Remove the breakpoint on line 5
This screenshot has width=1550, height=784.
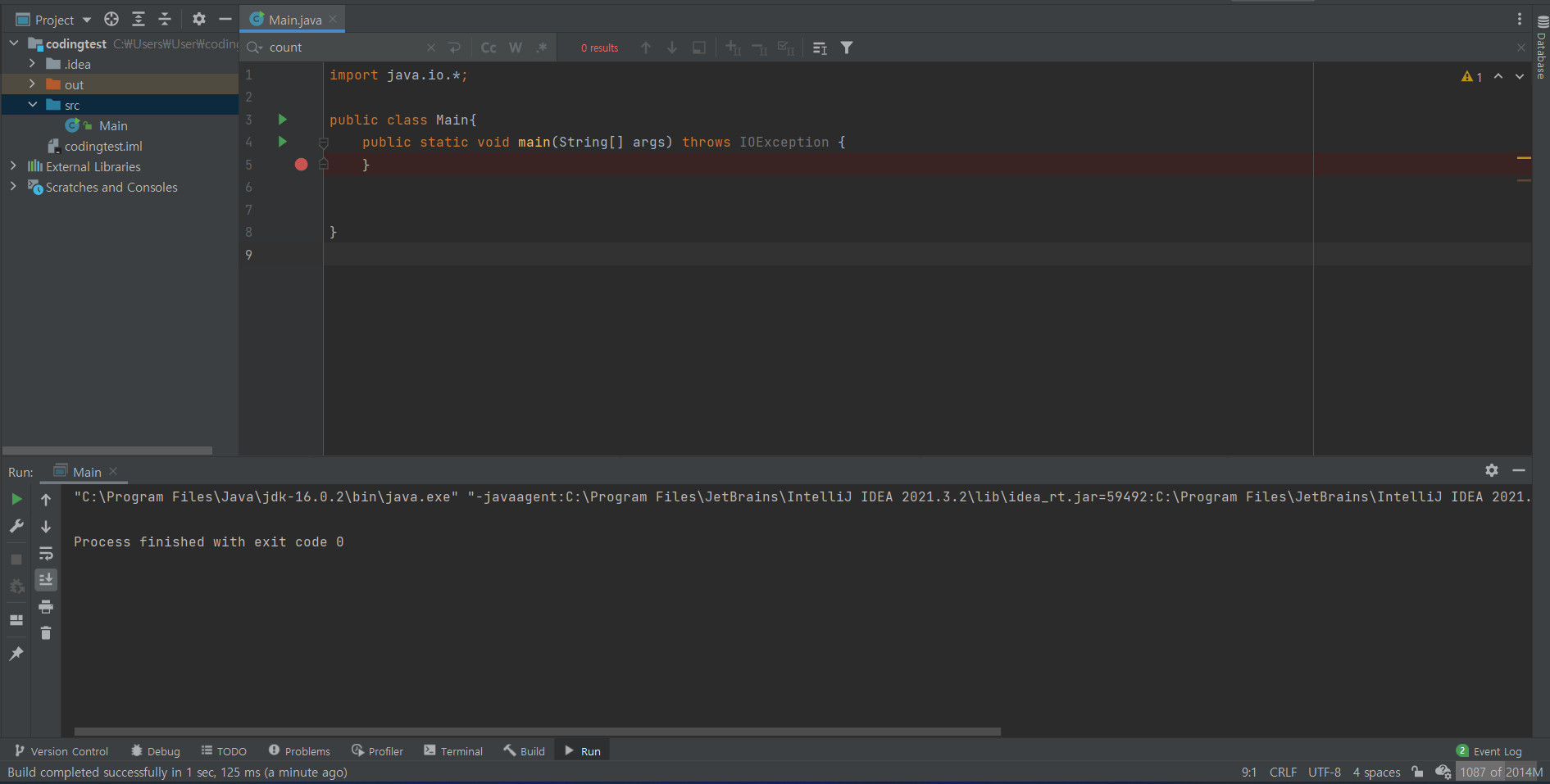click(x=301, y=165)
